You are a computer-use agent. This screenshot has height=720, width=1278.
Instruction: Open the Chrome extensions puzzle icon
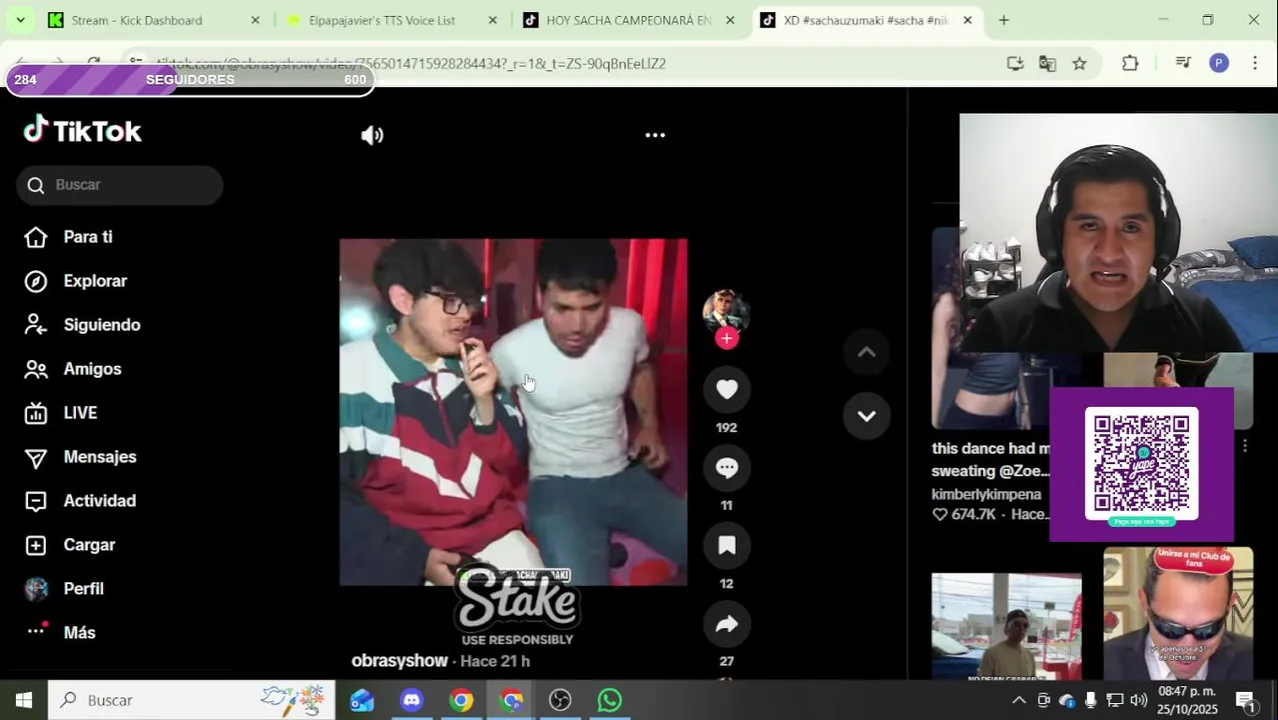tap(1130, 63)
